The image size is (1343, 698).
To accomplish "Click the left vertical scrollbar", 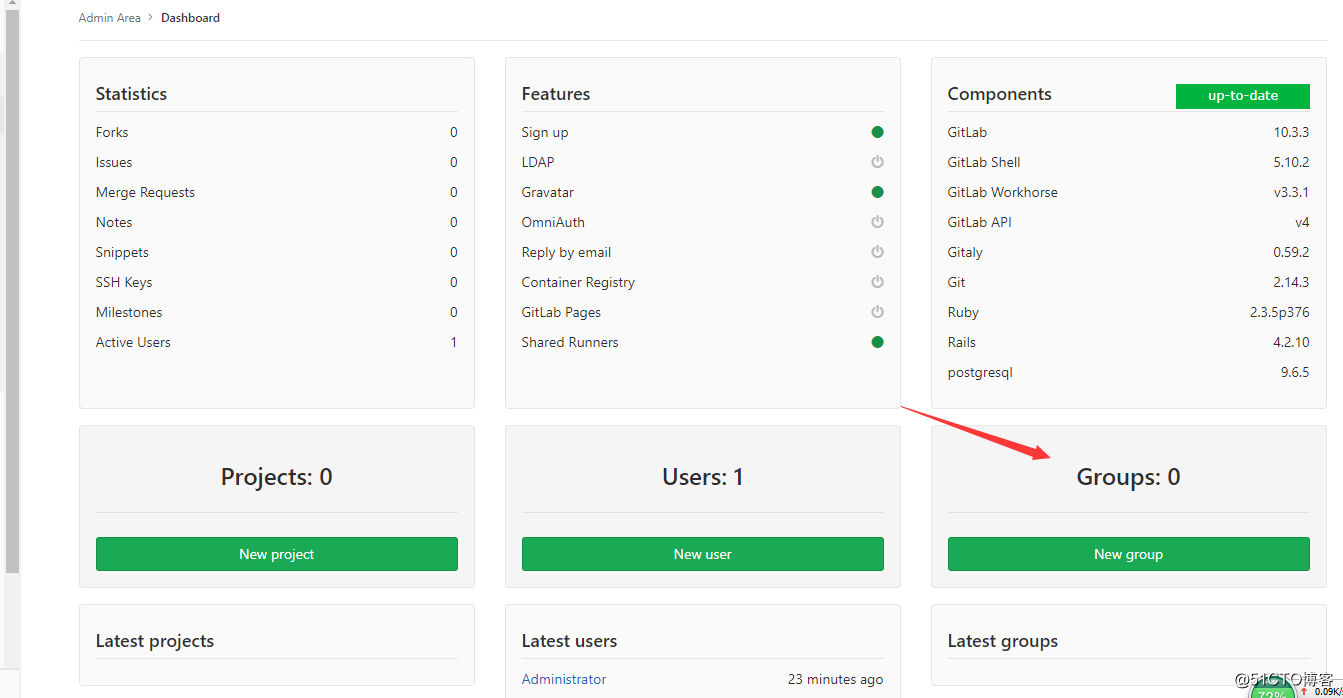I will coord(12,290).
